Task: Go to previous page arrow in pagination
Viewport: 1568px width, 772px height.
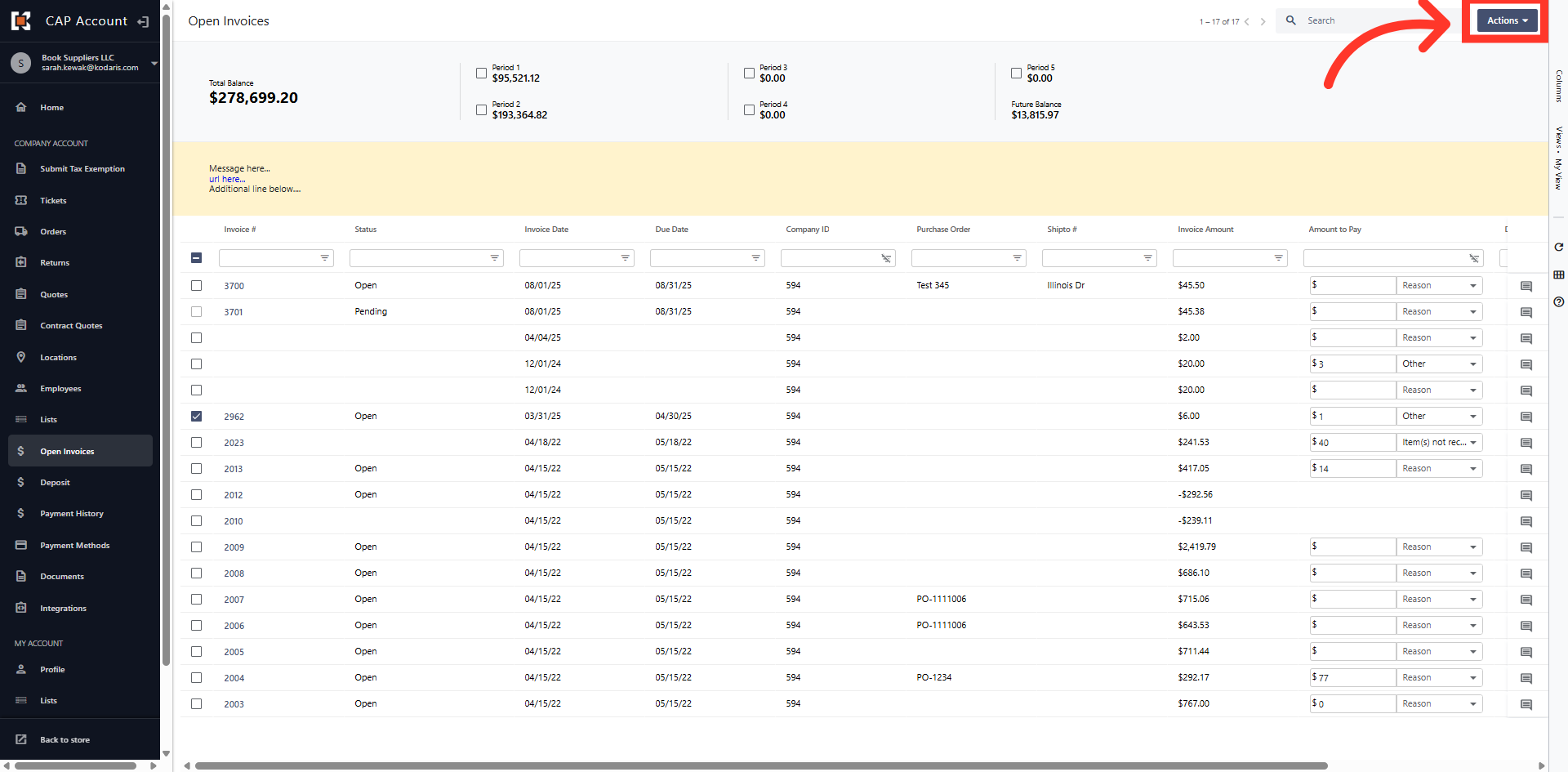Action: pyautogui.click(x=1247, y=21)
